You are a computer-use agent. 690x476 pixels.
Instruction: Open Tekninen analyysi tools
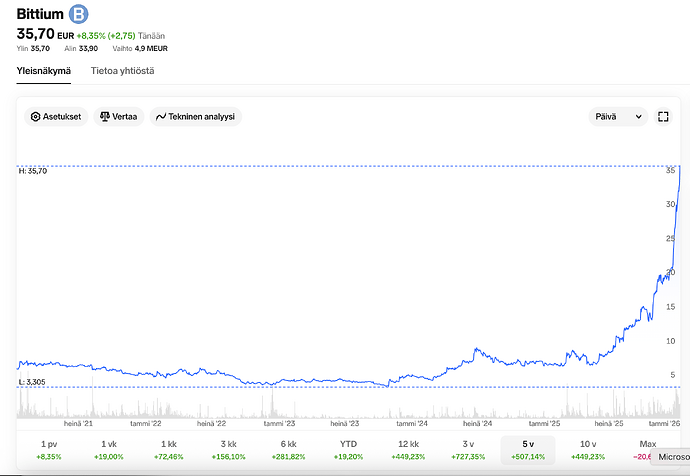[196, 117]
